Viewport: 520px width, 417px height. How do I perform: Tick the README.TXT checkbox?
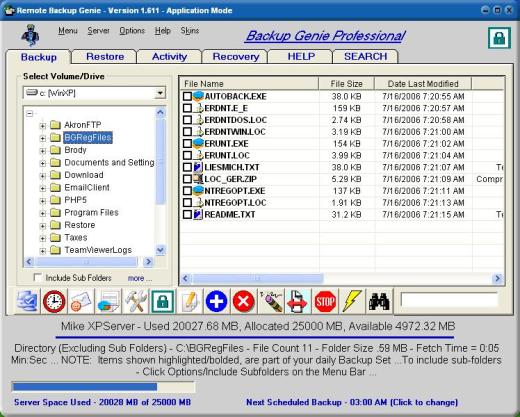tap(187, 214)
